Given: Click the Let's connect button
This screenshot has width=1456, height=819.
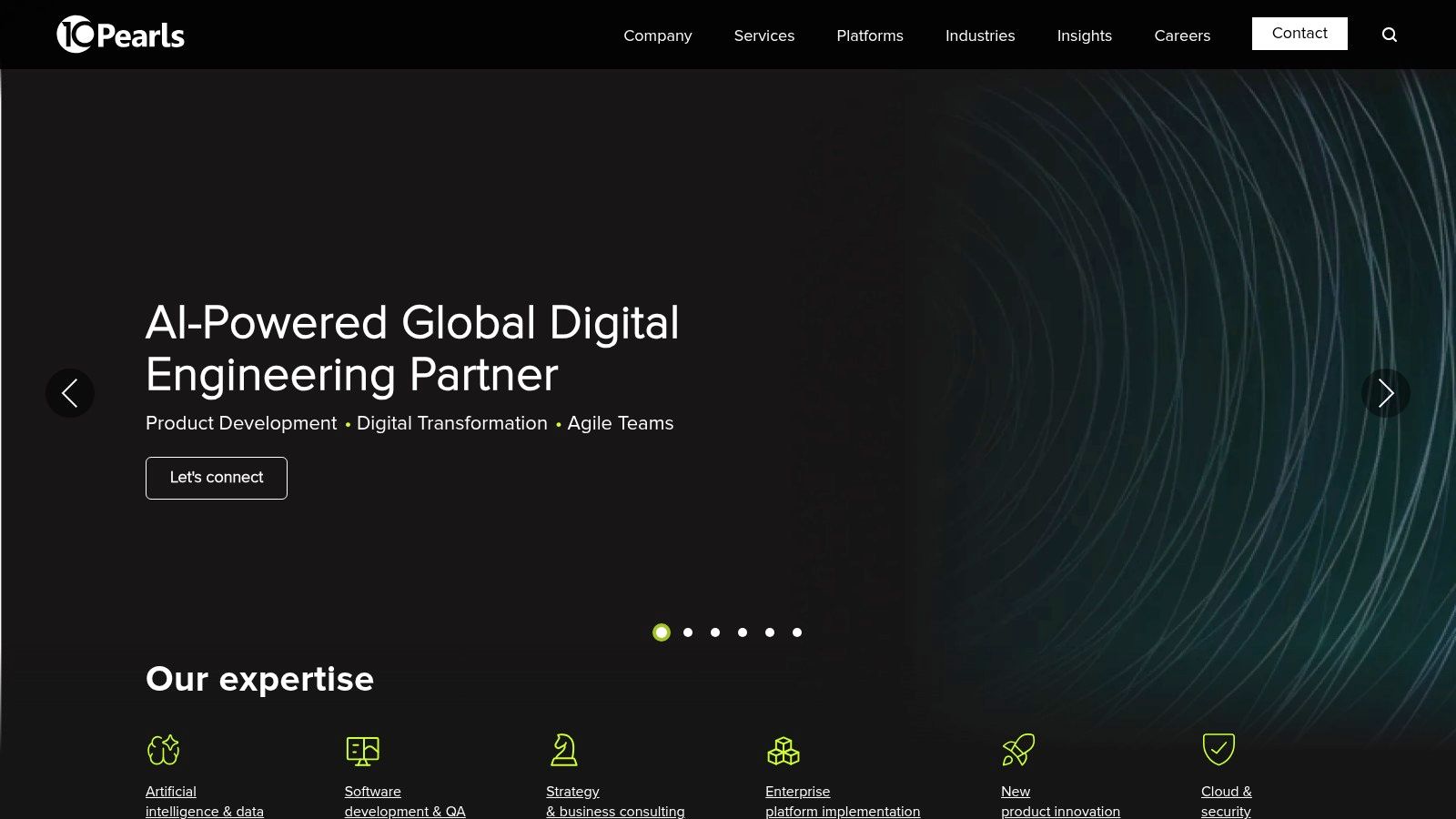Looking at the screenshot, I should pos(216,477).
